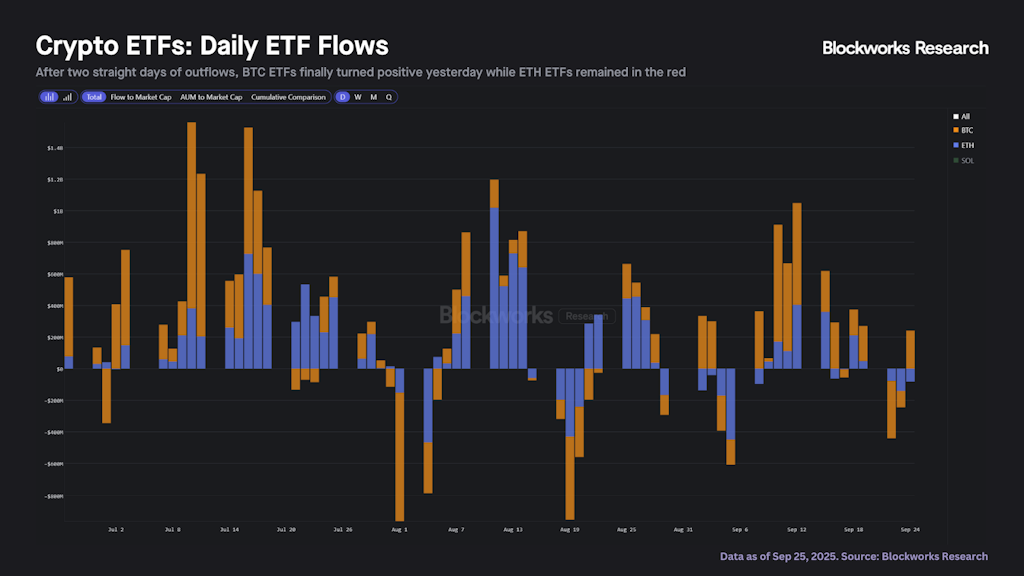Screen dimensions: 1024x576
Task: Switch to the Cumulative Comparison view
Action: (287, 97)
